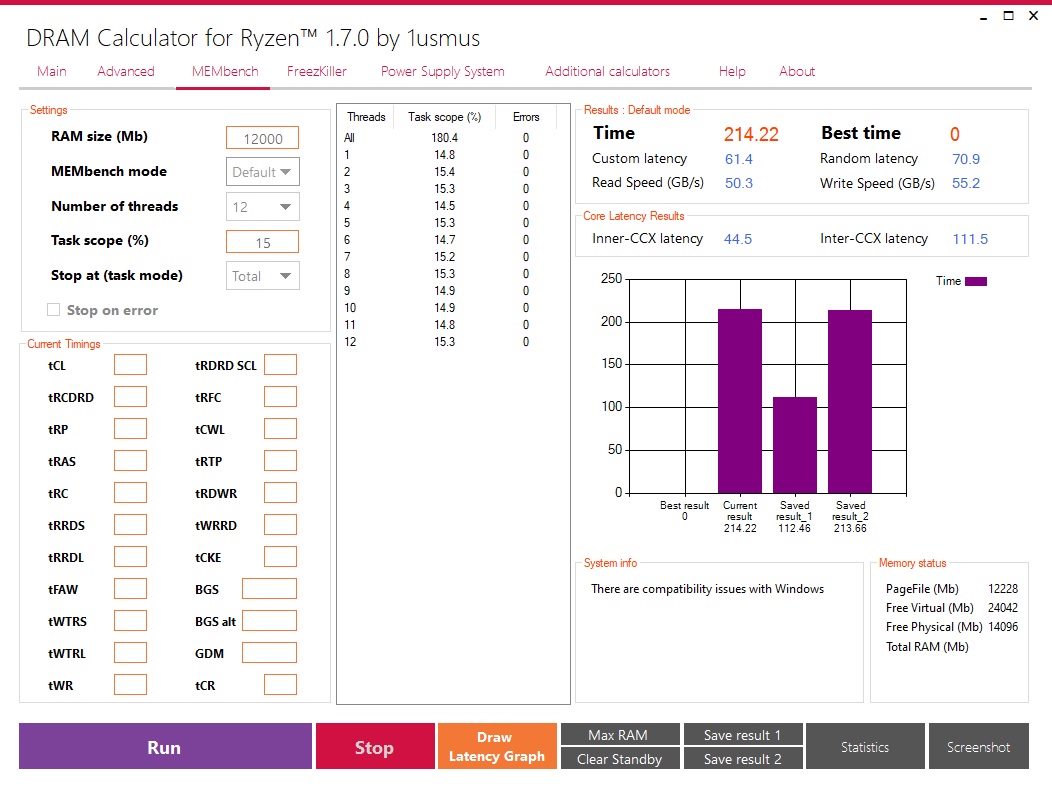Click the Custom latency value 61.4
This screenshot has height=790, width=1052.
[x=739, y=159]
